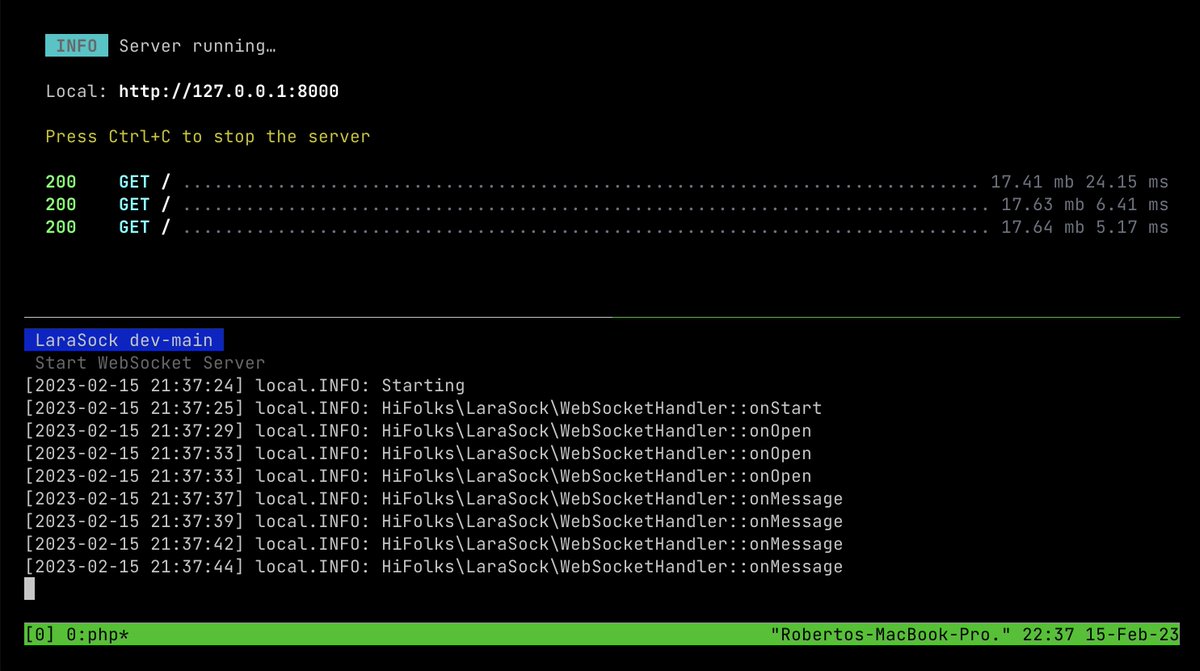
Task: Click the session indicator [0] in status bar
Action: pyautogui.click(x=38, y=634)
